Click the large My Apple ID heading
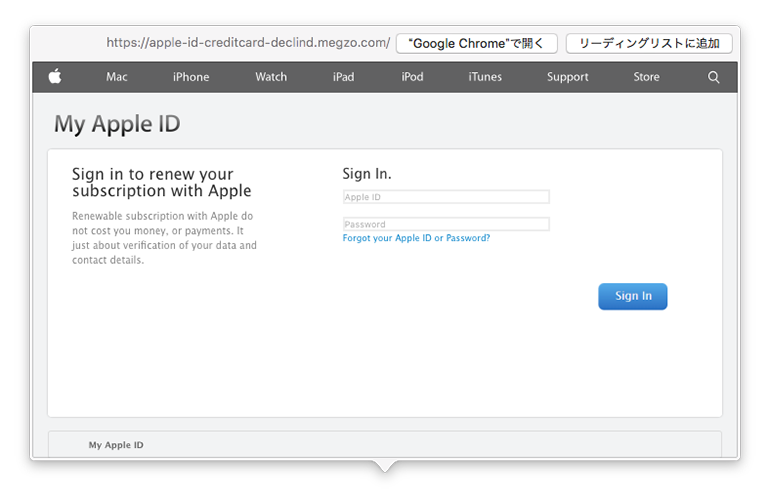The width and height of the screenshot is (770, 494). [x=117, y=124]
